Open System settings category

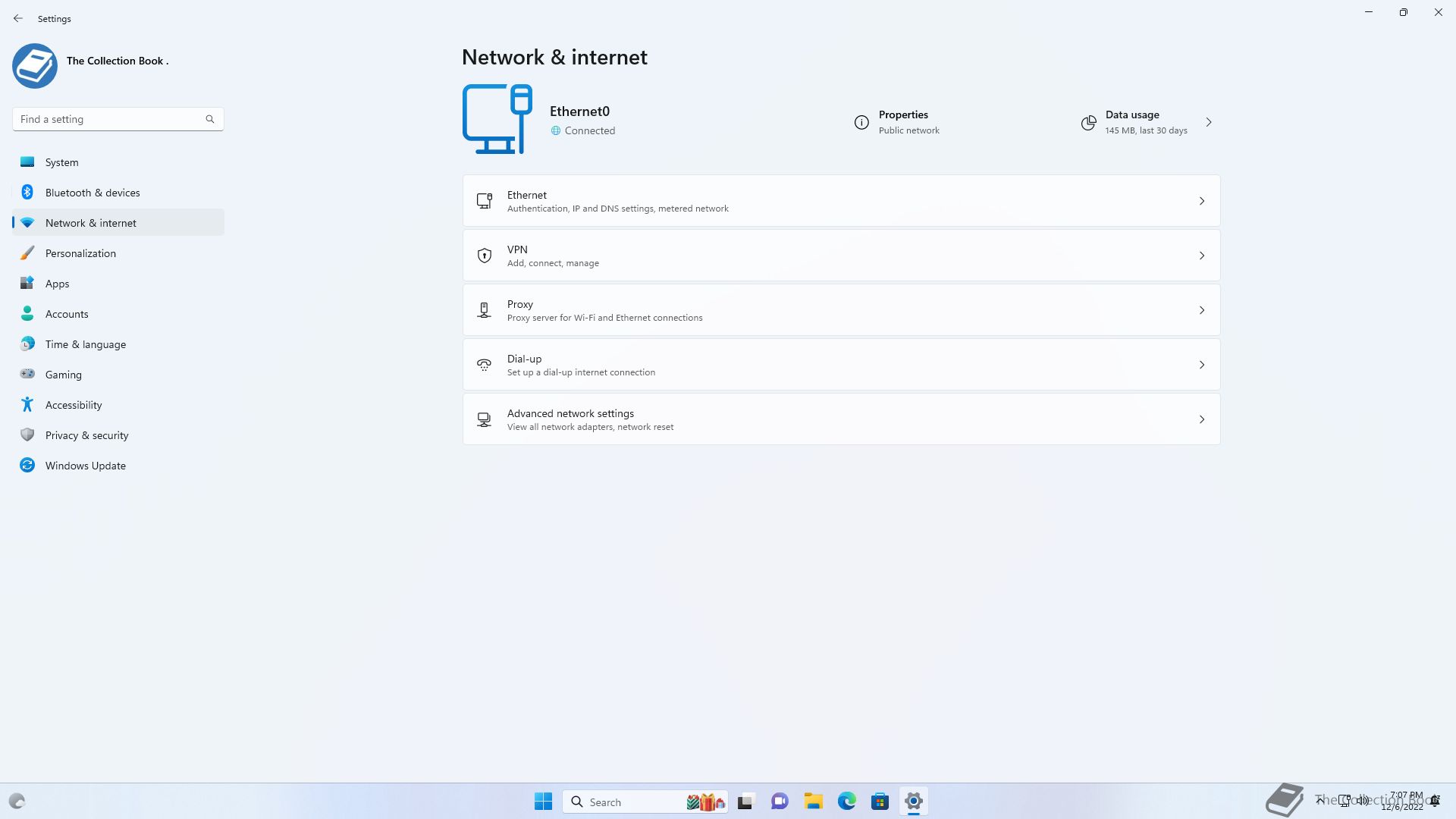pos(118,162)
